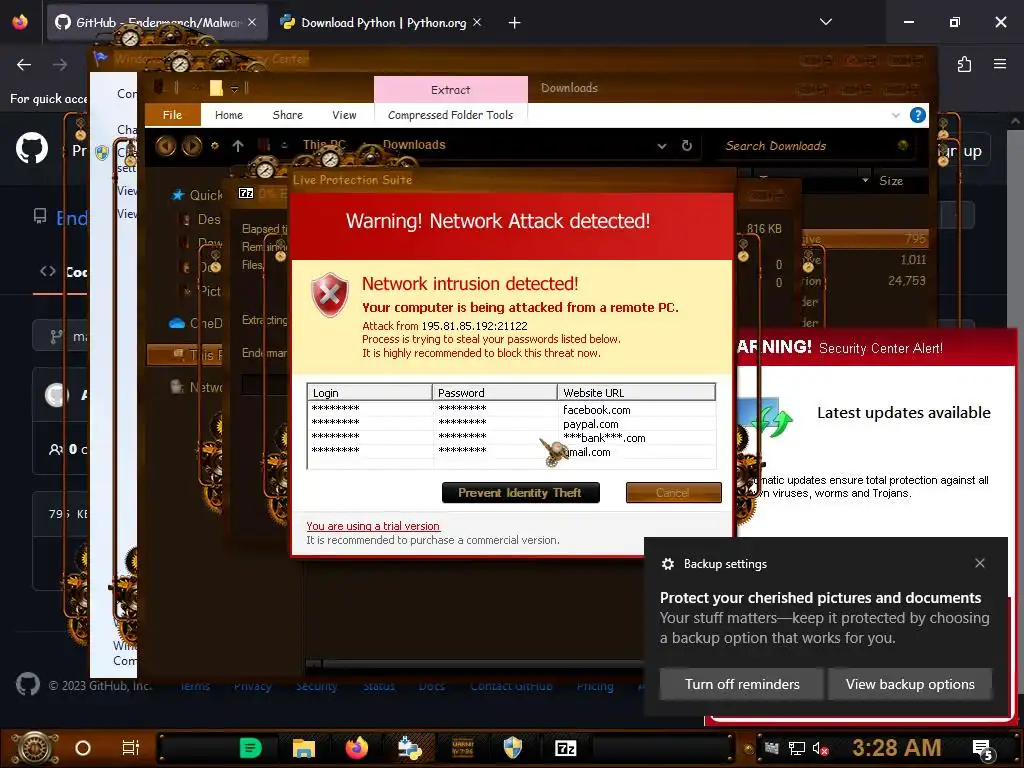Screen dimensions: 1024x768
Task: Cancel the Network Attack warning dialog
Action: click(673, 493)
